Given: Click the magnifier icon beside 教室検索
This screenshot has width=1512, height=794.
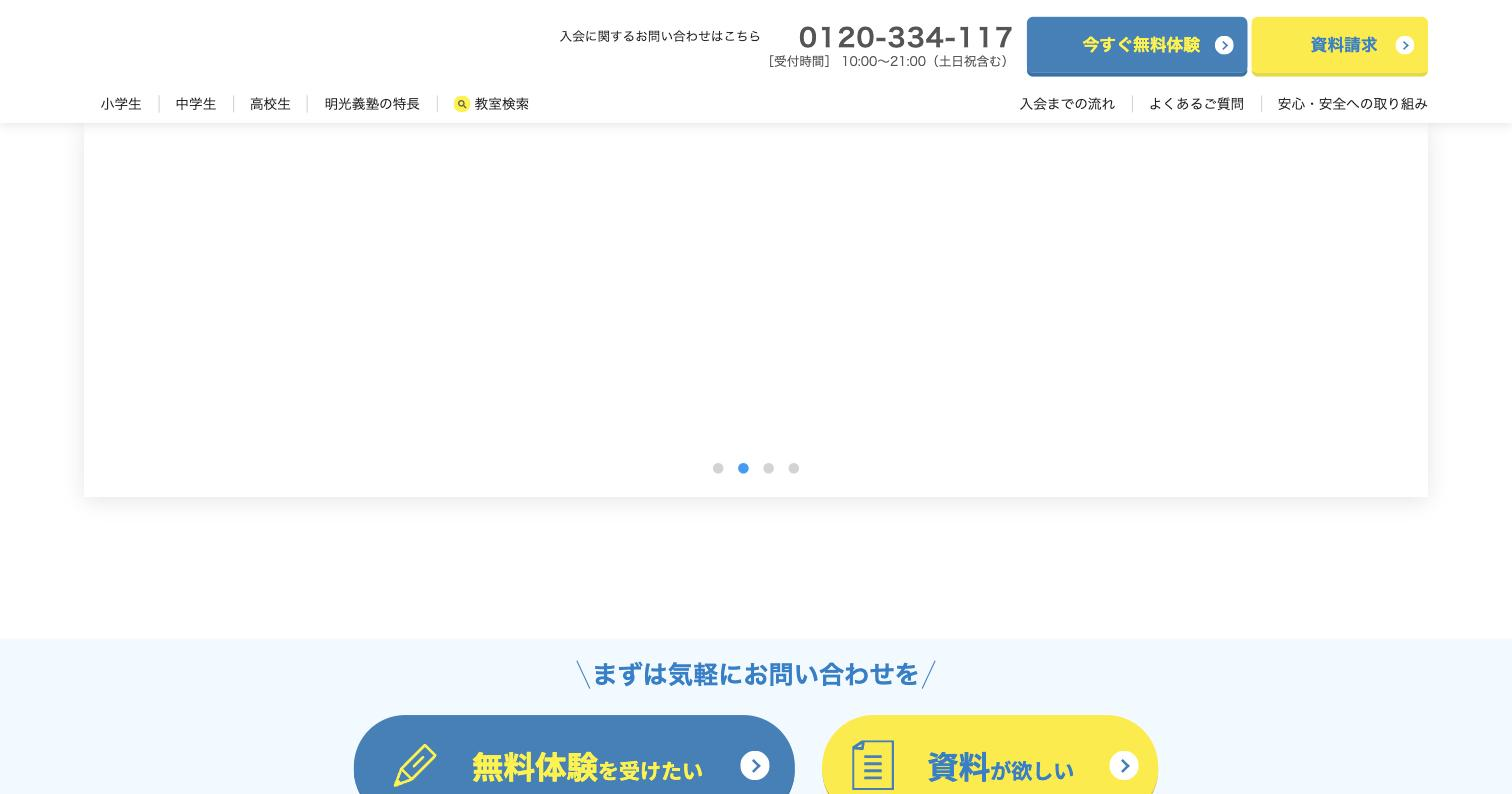Looking at the screenshot, I should click(x=461, y=104).
